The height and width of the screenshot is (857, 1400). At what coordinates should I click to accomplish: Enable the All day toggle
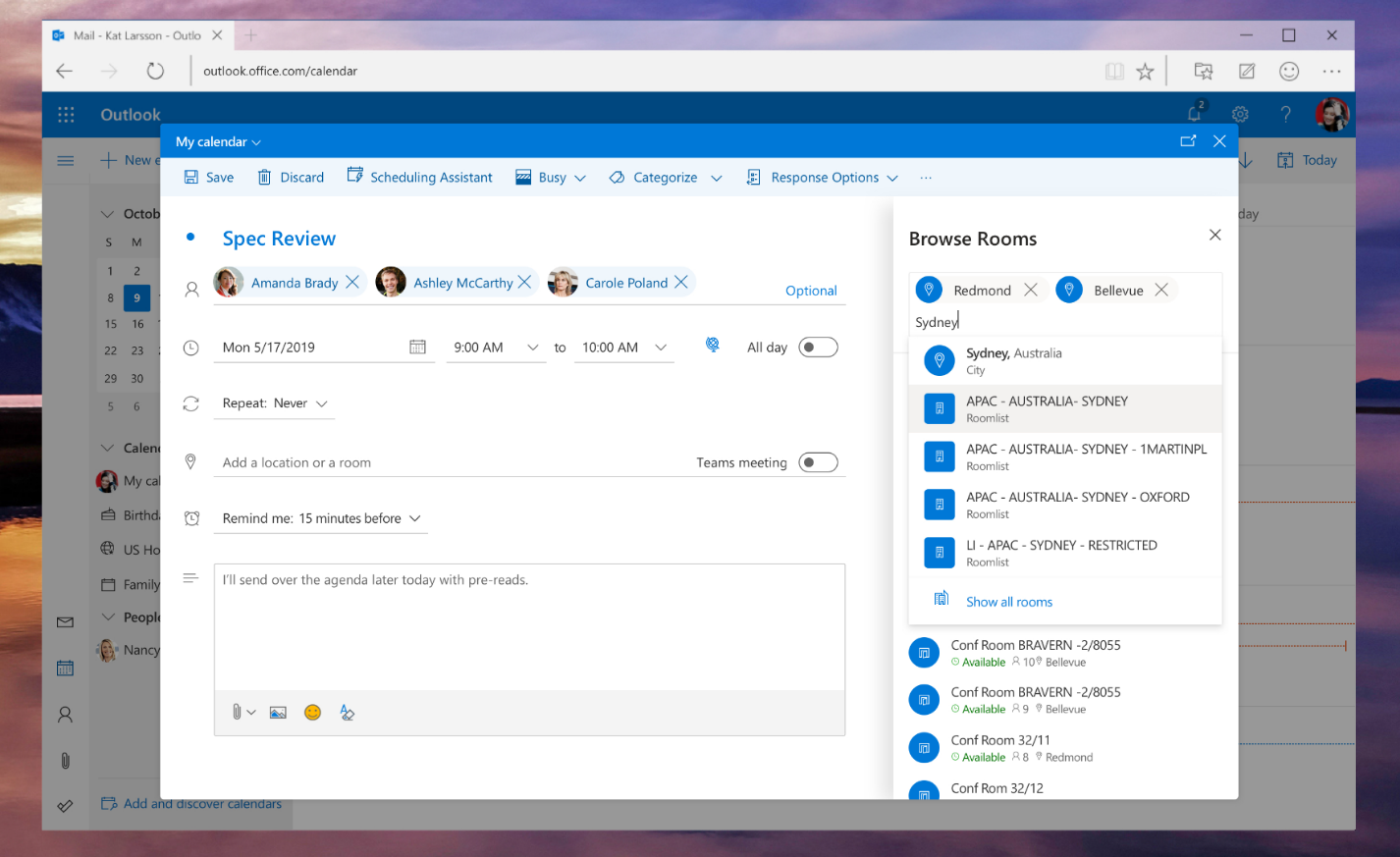click(x=821, y=347)
